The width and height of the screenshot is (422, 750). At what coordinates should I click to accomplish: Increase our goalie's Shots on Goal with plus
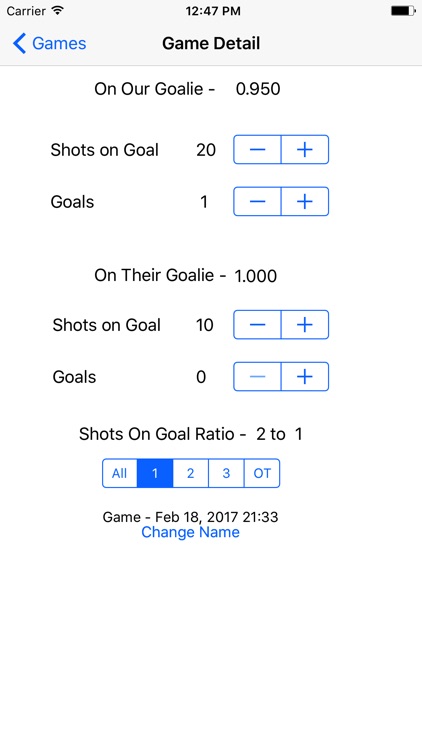click(x=305, y=150)
